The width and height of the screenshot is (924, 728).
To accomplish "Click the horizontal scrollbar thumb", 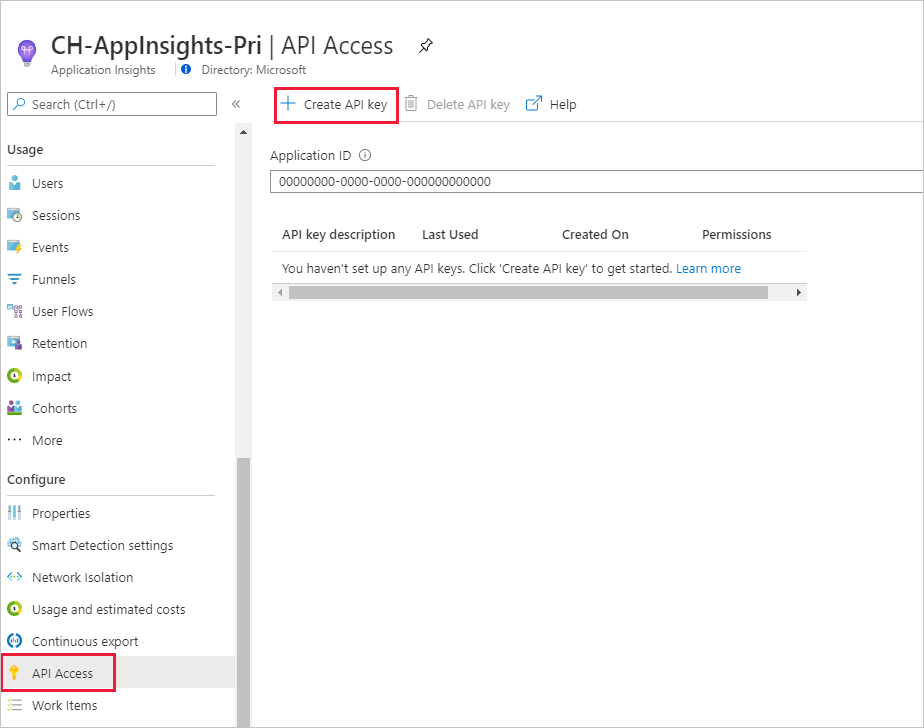I will [x=529, y=292].
